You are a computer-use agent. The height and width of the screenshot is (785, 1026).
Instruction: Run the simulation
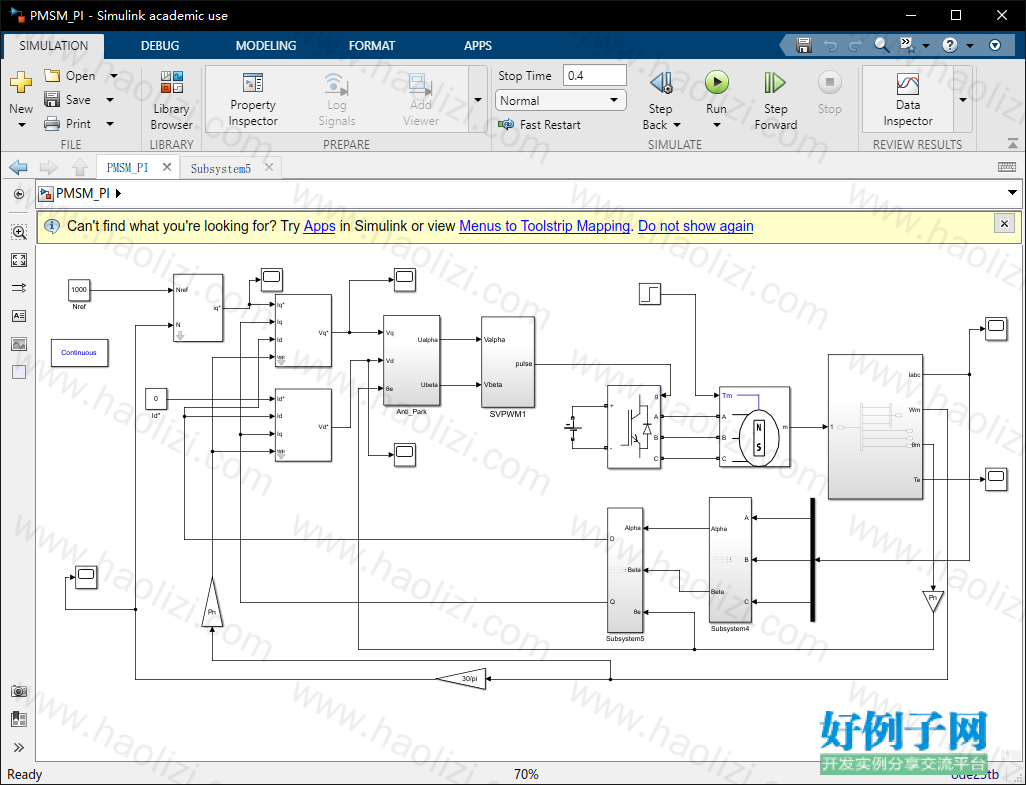[x=716, y=82]
